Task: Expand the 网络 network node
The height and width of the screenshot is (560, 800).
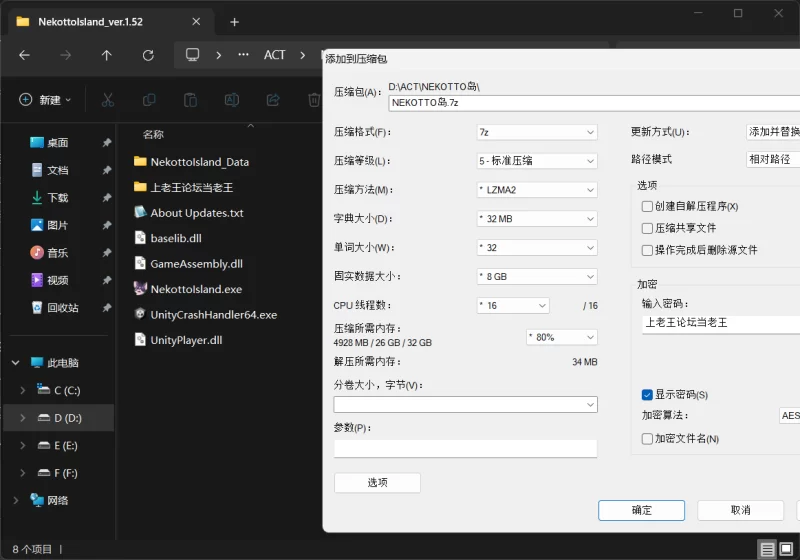Action: pos(15,500)
